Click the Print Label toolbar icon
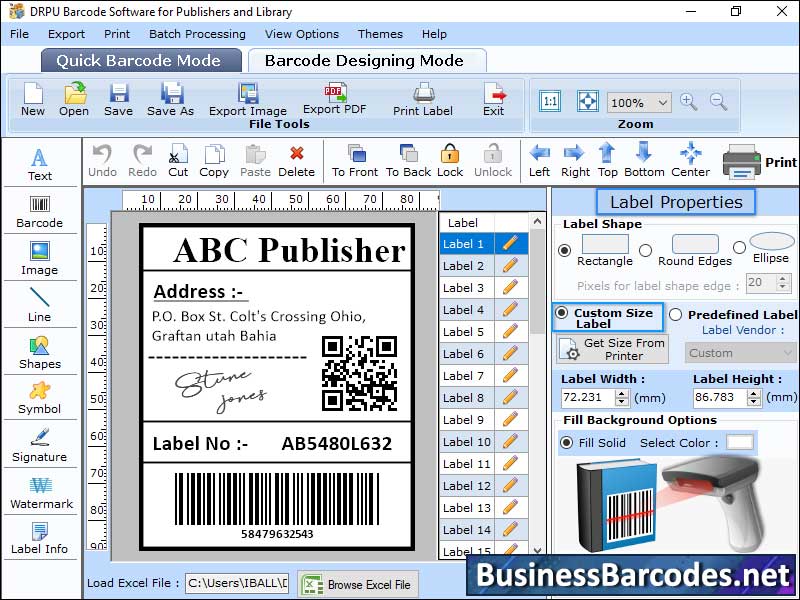The image size is (800, 600). (x=422, y=97)
